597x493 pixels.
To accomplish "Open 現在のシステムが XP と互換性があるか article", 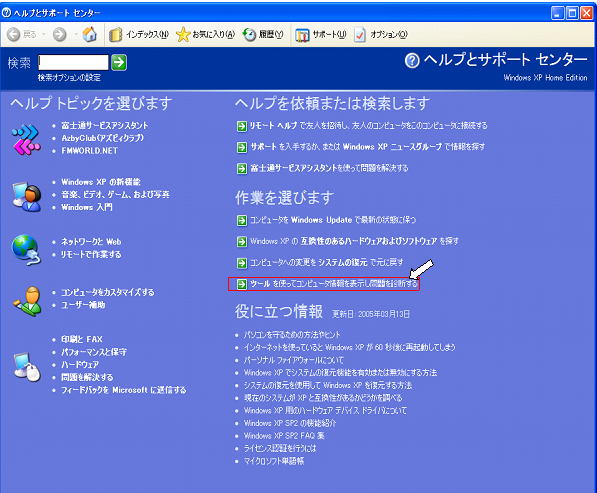I will click(323, 398).
